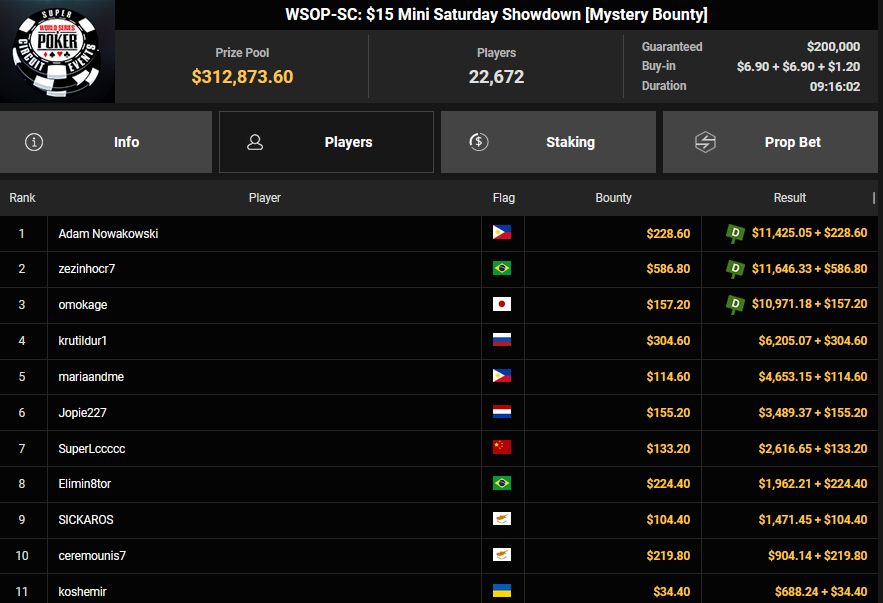Viewport: 883px width, 603px height.
Task: Select player krutildur1 in the list
Action: point(83,341)
